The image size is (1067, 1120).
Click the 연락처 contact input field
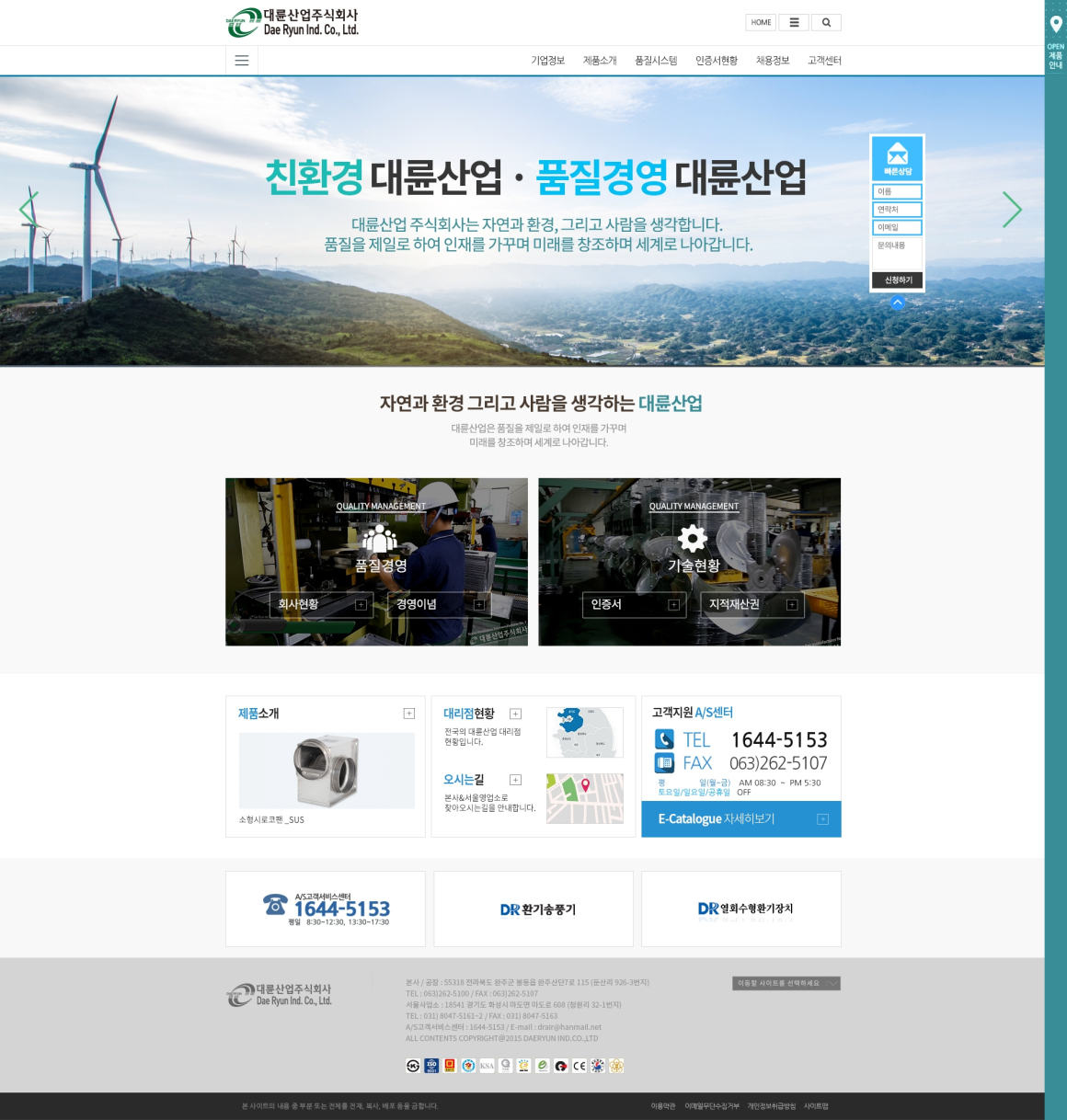point(898,210)
